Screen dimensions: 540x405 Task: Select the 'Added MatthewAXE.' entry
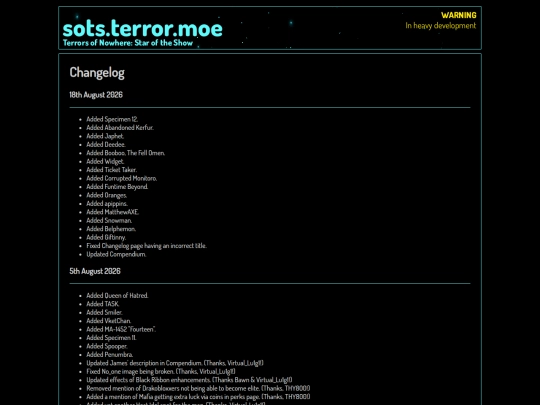point(113,212)
